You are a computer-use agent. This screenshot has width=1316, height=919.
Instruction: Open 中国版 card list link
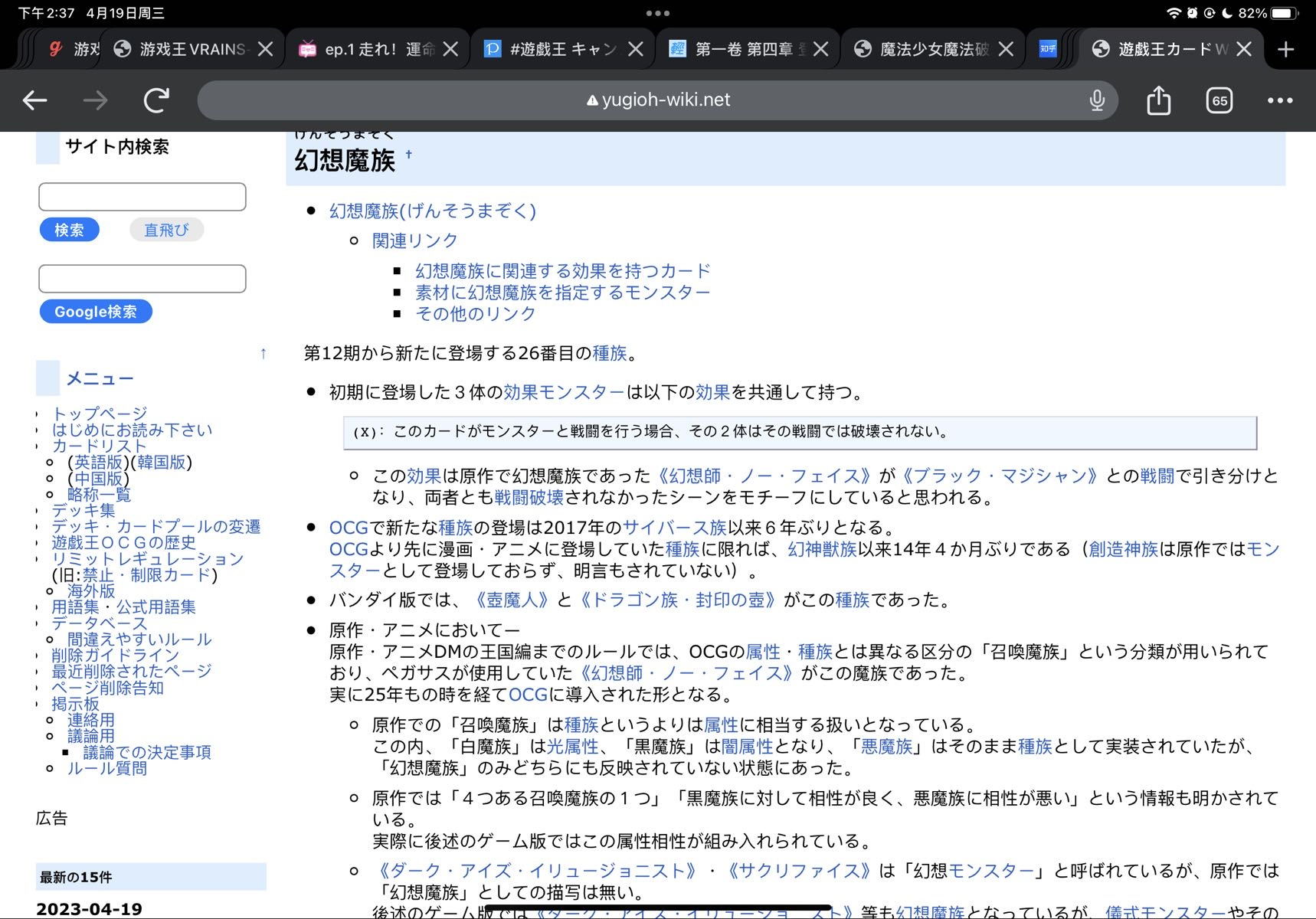coord(98,479)
